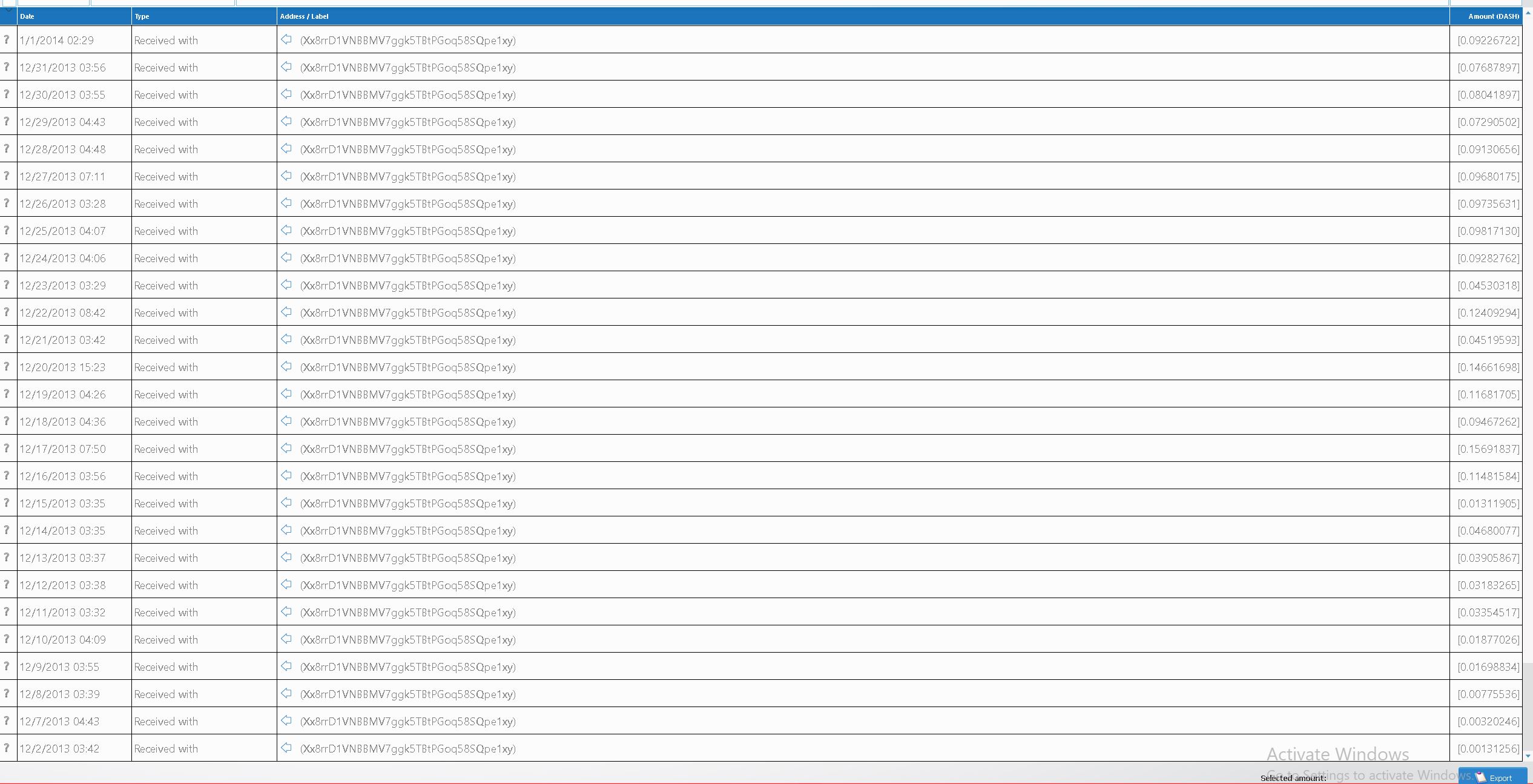
Task: Click the status icon on the 12/25/2013 04:07 row
Action: click(x=7, y=230)
